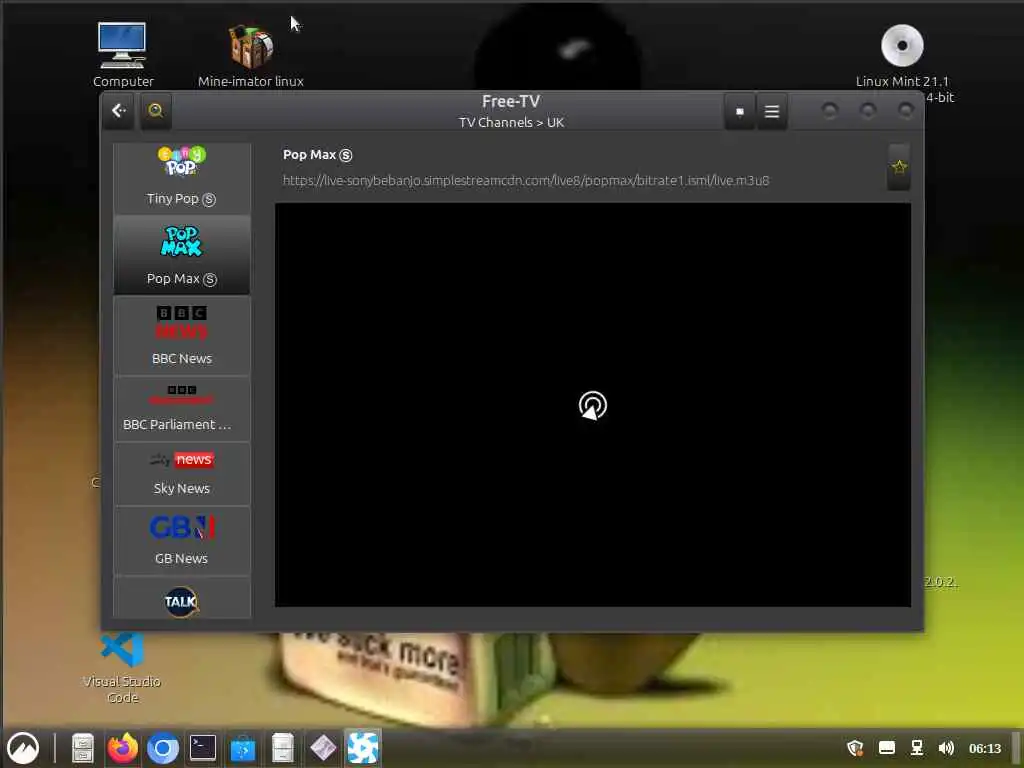Open the keyboard tray icon
Viewport: 1024px width, 768px height.
click(x=886, y=748)
